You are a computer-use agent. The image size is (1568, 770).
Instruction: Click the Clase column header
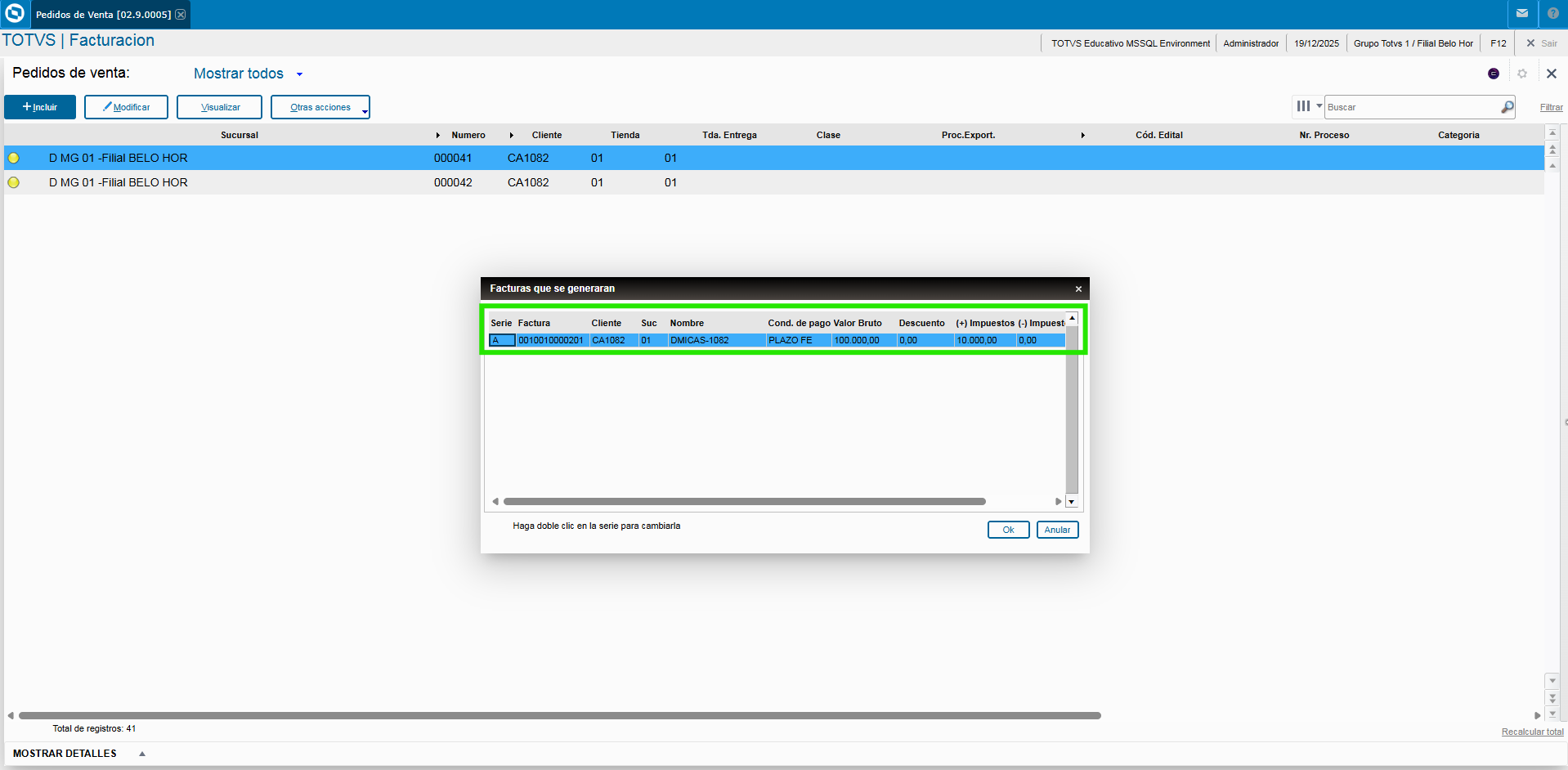tap(828, 135)
